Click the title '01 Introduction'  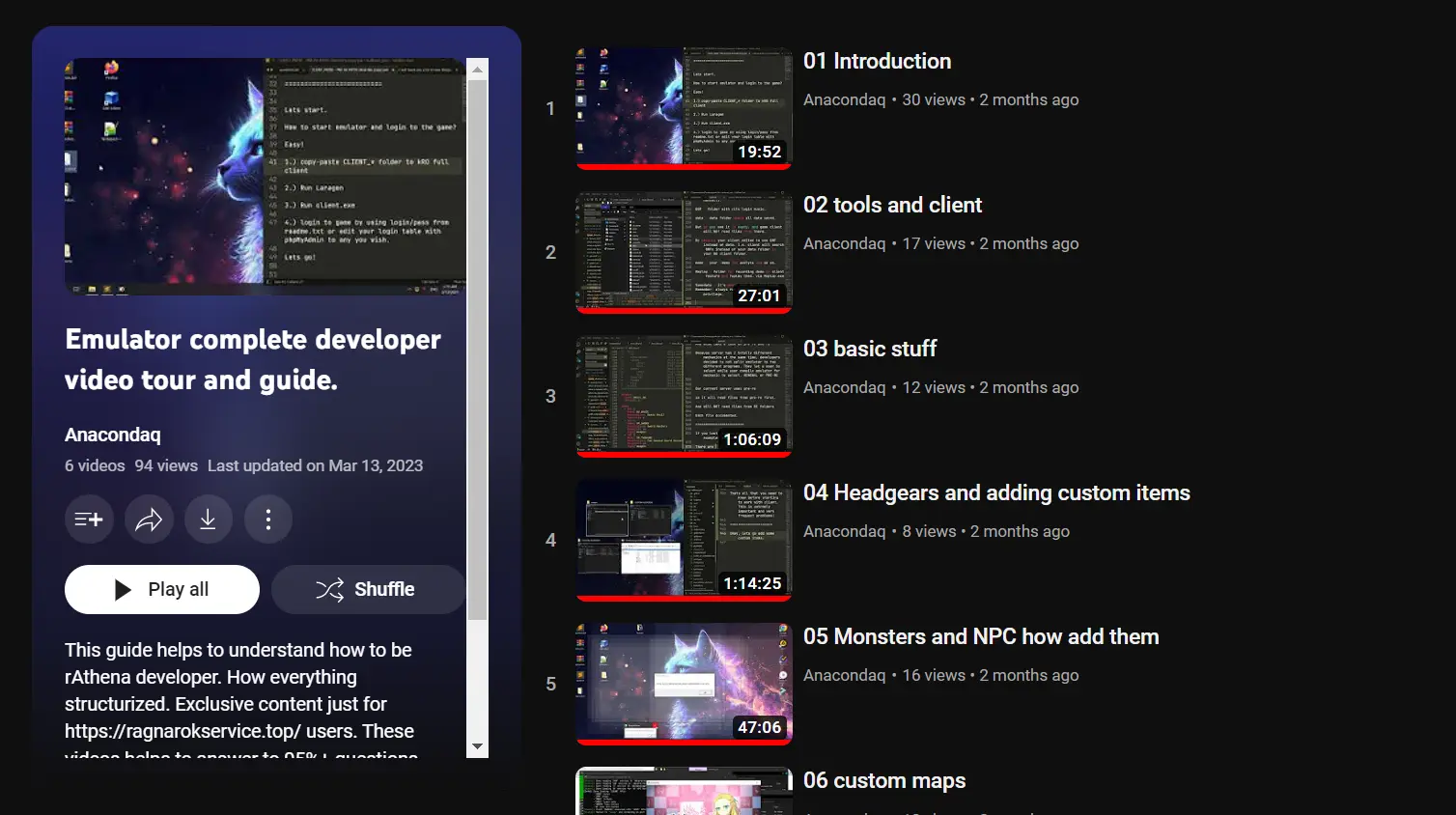click(x=878, y=61)
